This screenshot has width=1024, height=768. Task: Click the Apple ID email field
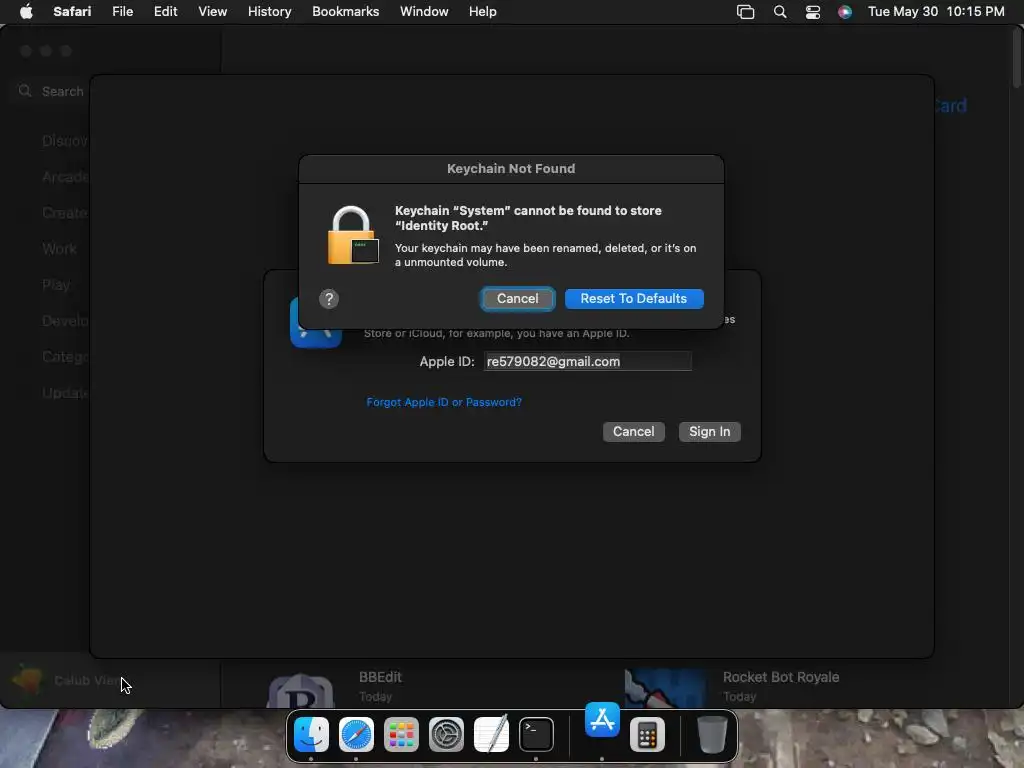(587, 362)
